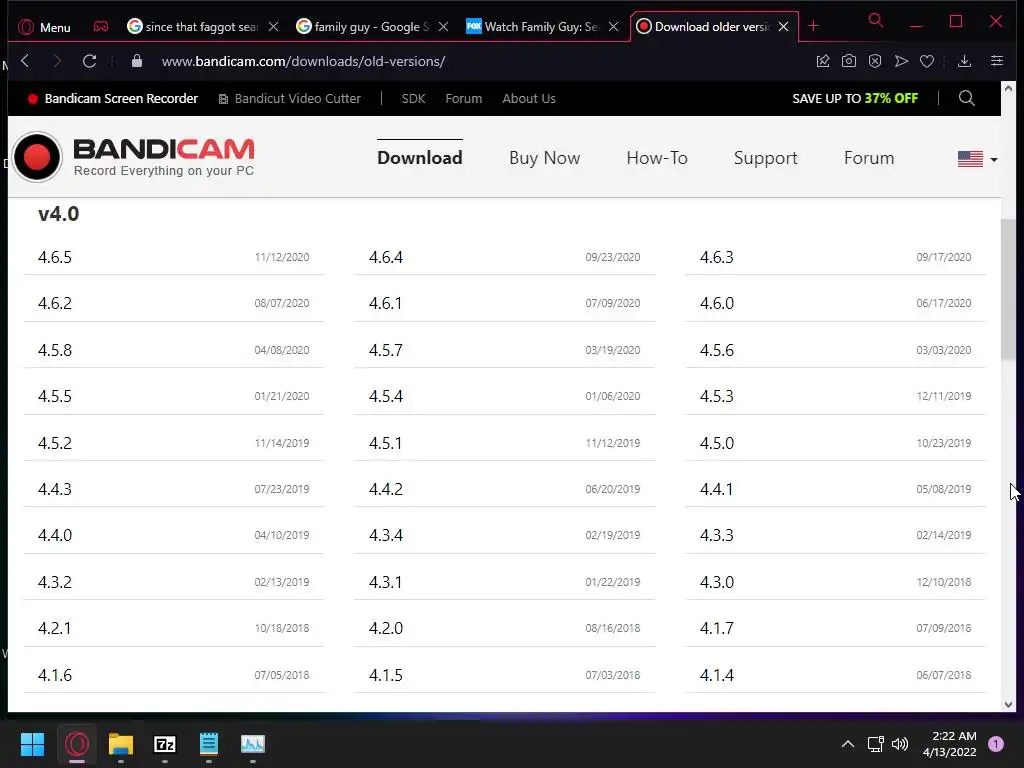Open 7-Zip from the taskbar
The image size is (1024, 768).
pyautogui.click(x=165, y=744)
